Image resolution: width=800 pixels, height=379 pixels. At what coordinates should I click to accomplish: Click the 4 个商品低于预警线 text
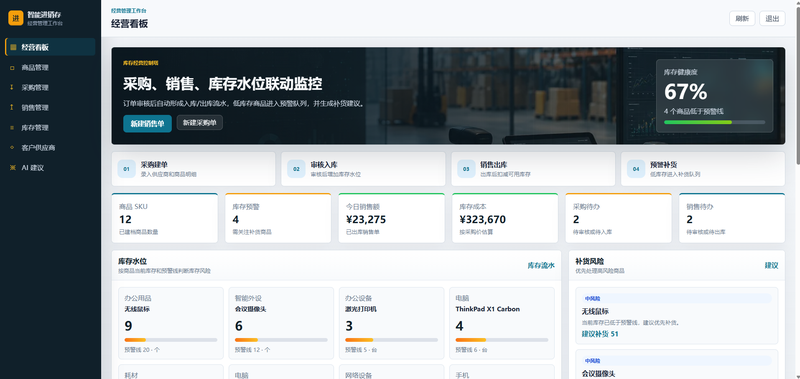693,111
